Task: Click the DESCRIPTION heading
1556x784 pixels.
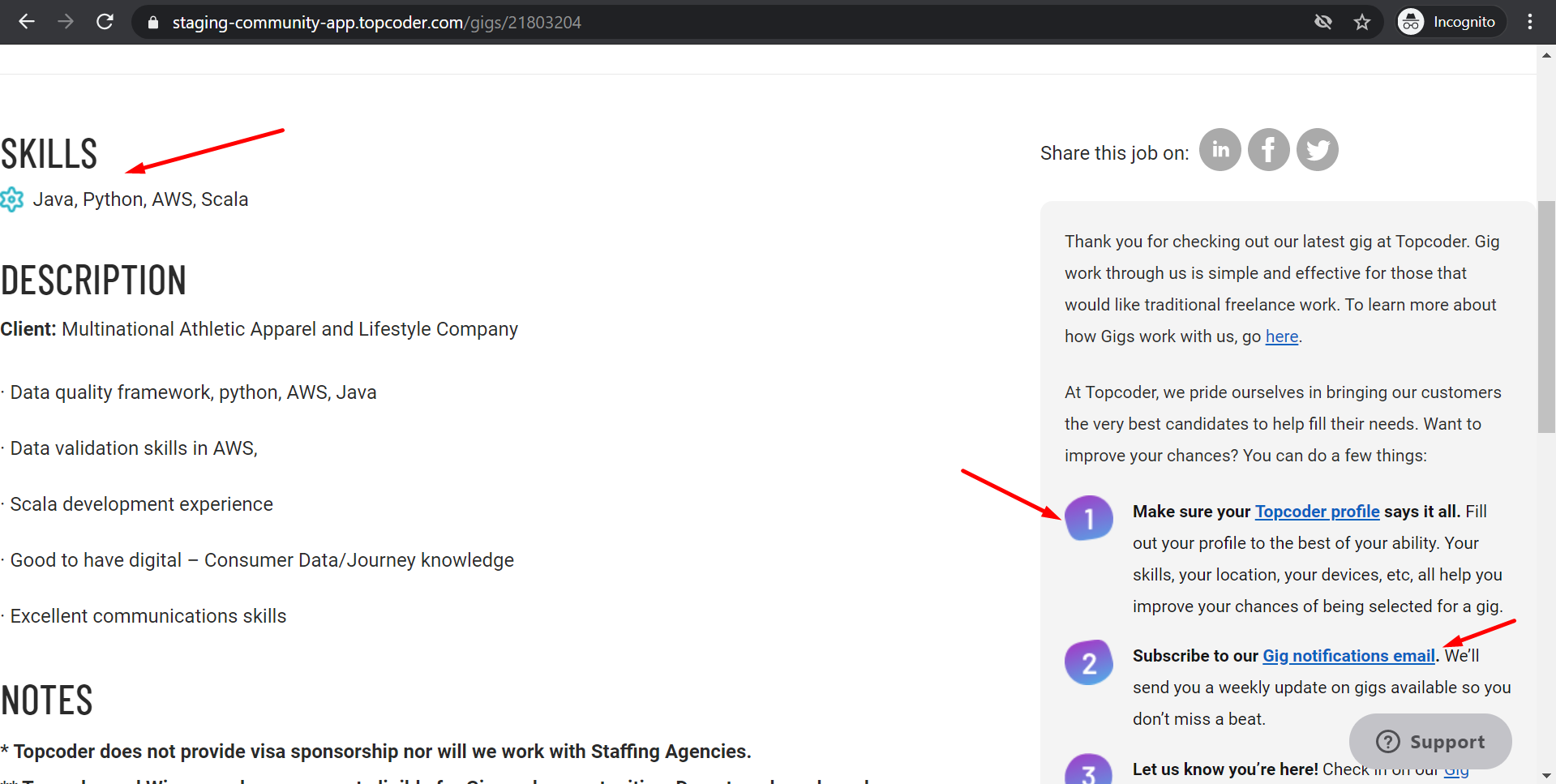Action: pos(93,281)
